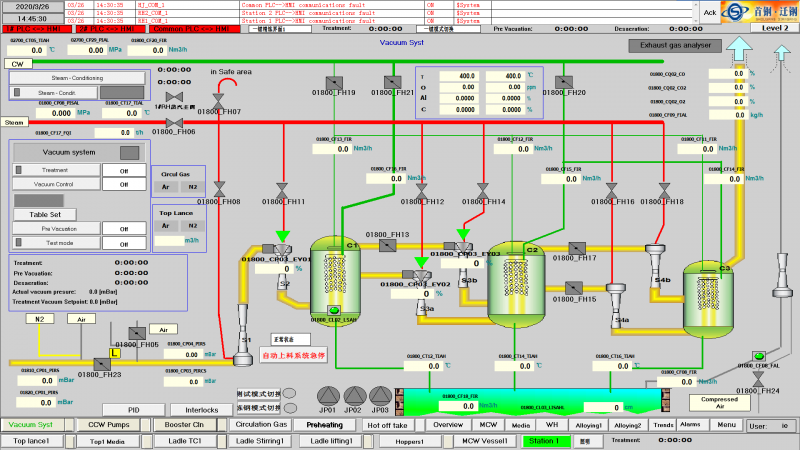Open the Alloying1 screen tab
Image resolution: width=800 pixels, height=450 pixels.
coord(588,424)
